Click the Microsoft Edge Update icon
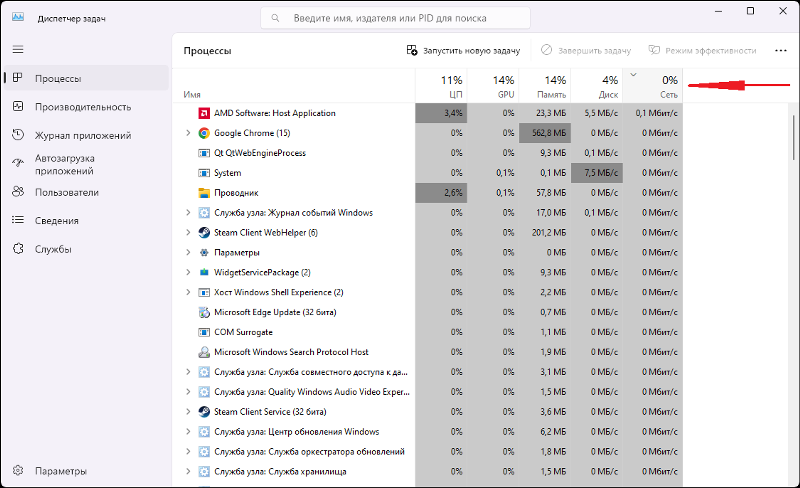 pos(204,312)
